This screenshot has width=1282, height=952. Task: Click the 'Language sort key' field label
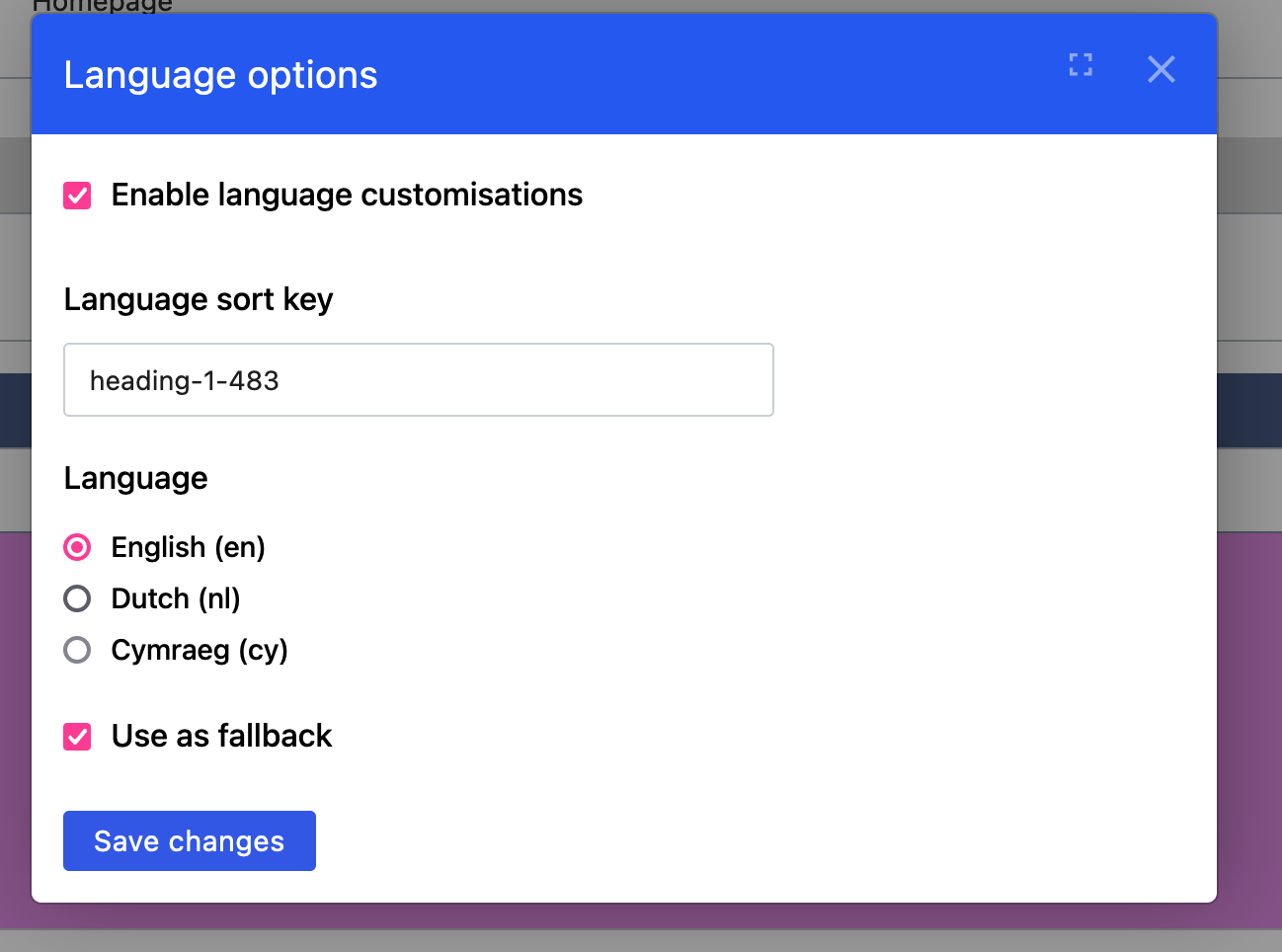click(x=199, y=299)
